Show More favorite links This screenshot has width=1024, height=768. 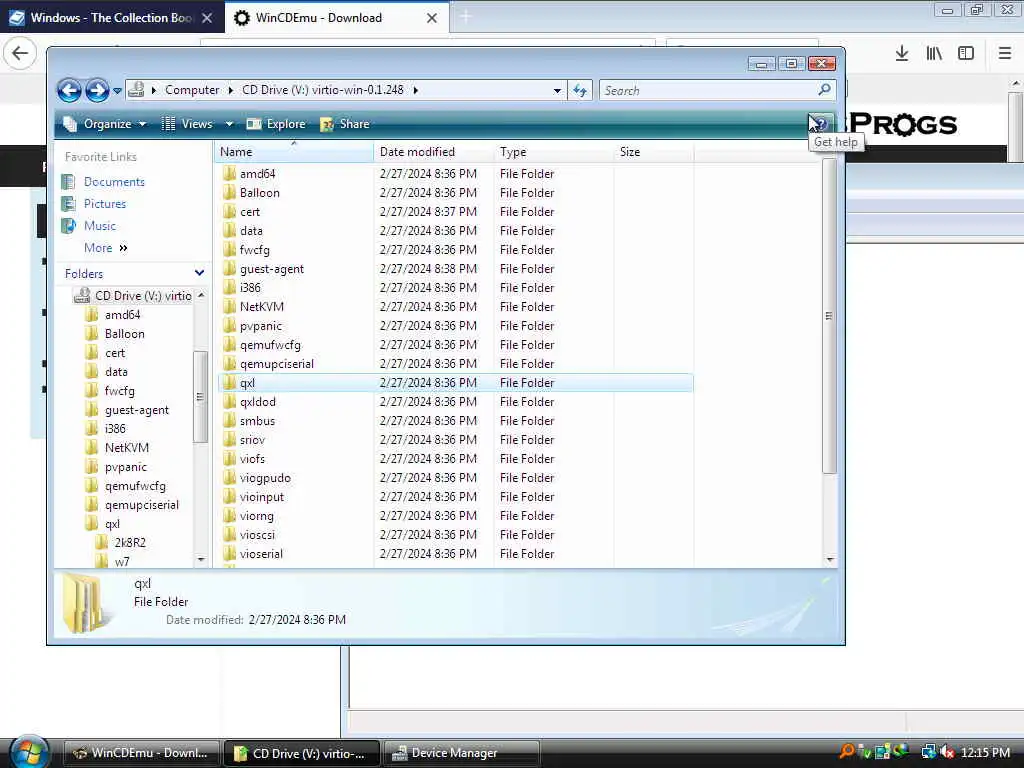point(105,248)
